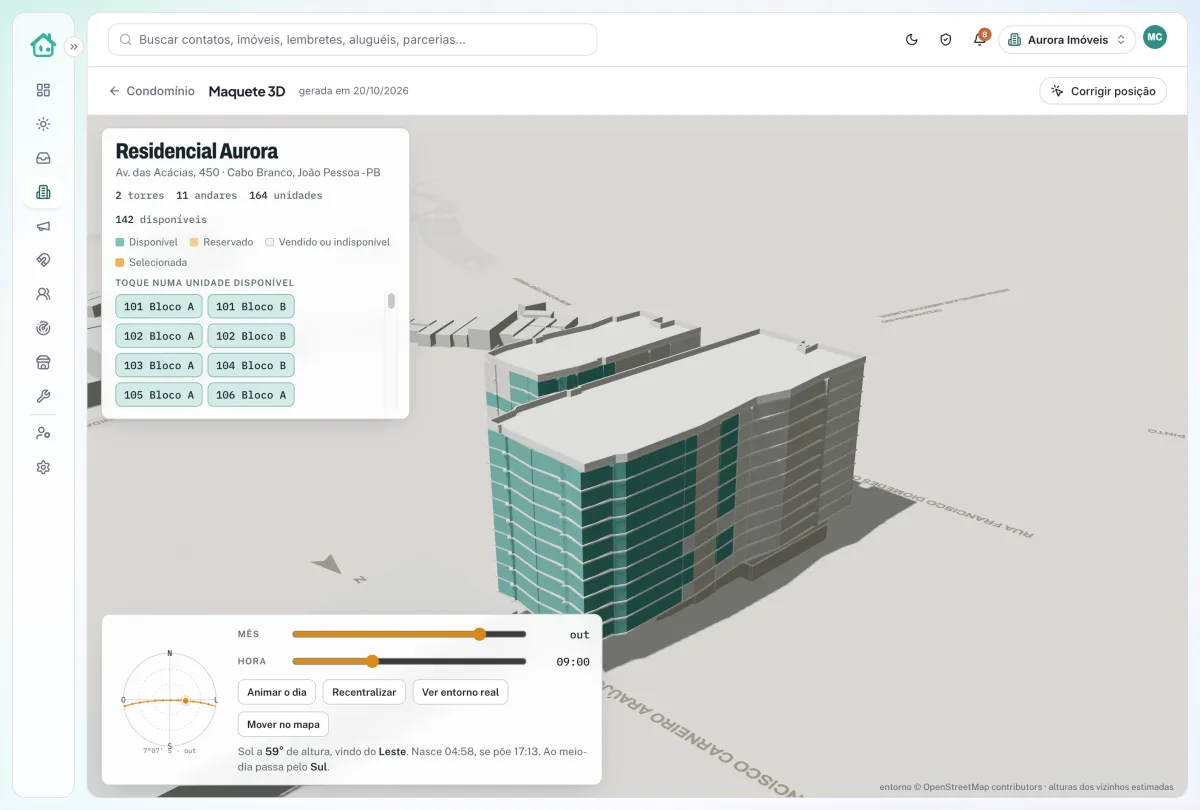The width and height of the screenshot is (1200, 810).
Task: Go back to Condomínio
Action: [x=152, y=91]
